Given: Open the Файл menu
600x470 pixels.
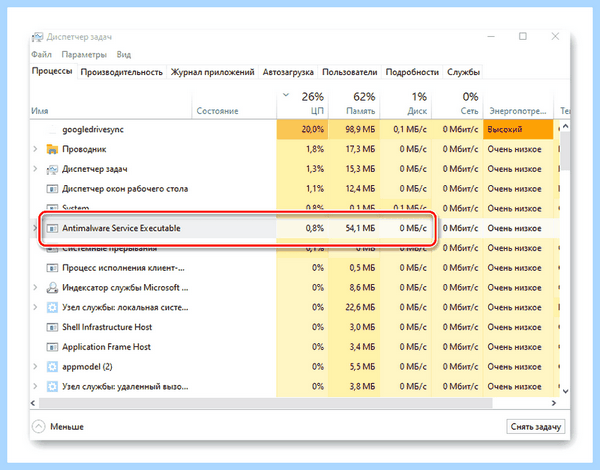Looking at the screenshot, I should coord(41,54).
